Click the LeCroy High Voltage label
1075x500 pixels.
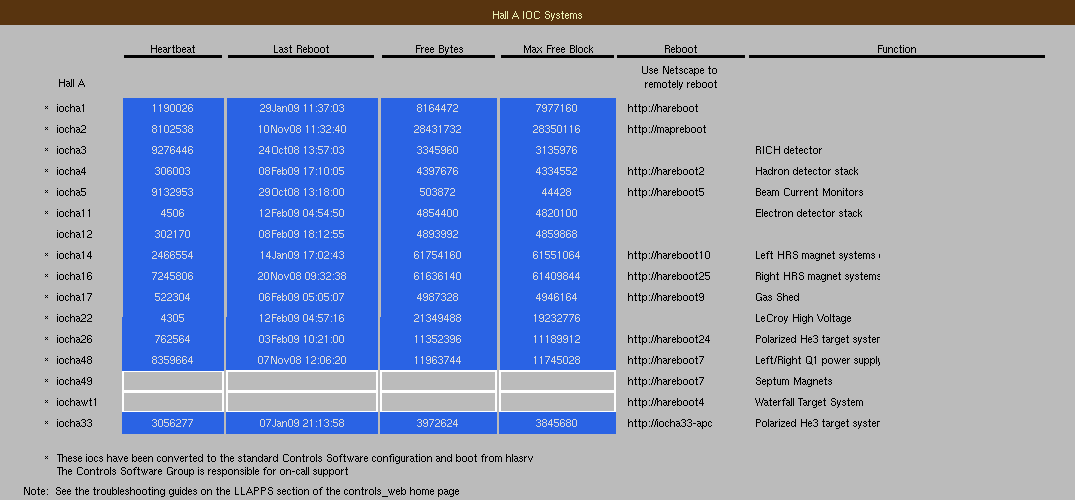coord(803,318)
